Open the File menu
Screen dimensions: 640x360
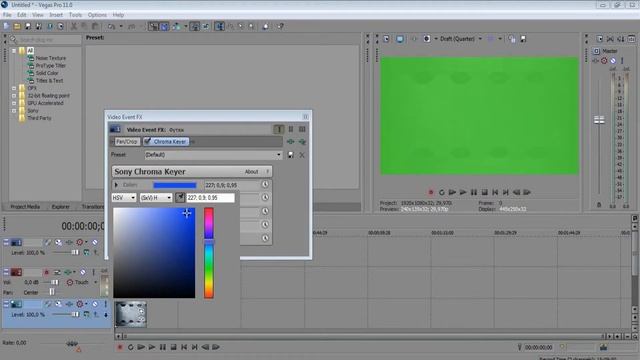[7, 15]
